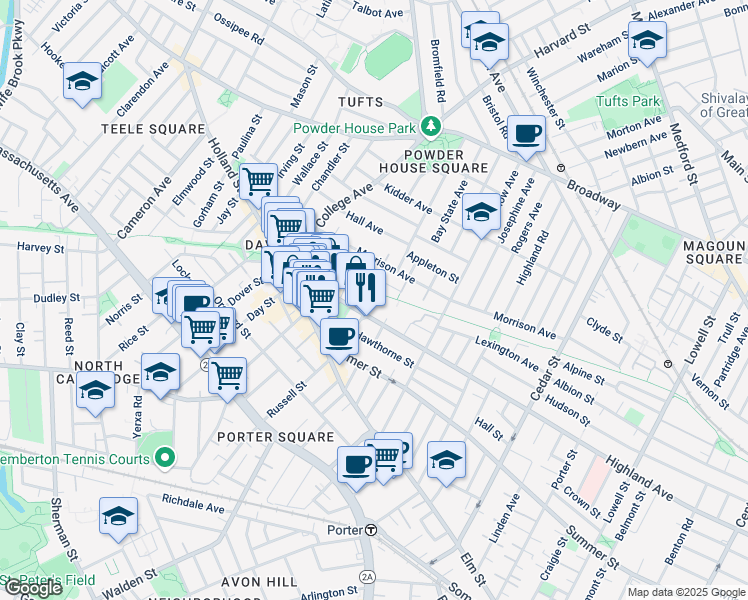Click the Tufts Park label

coord(628,101)
